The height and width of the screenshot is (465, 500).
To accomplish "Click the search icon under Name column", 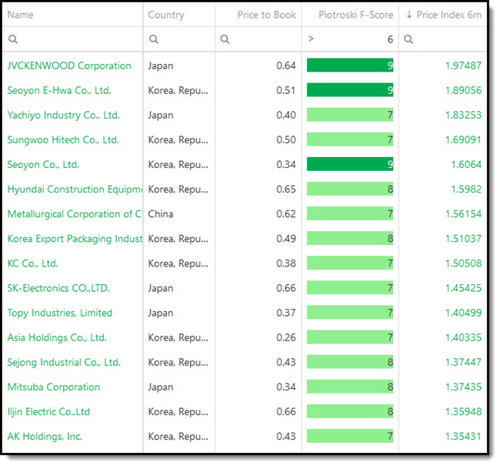I will [13, 39].
